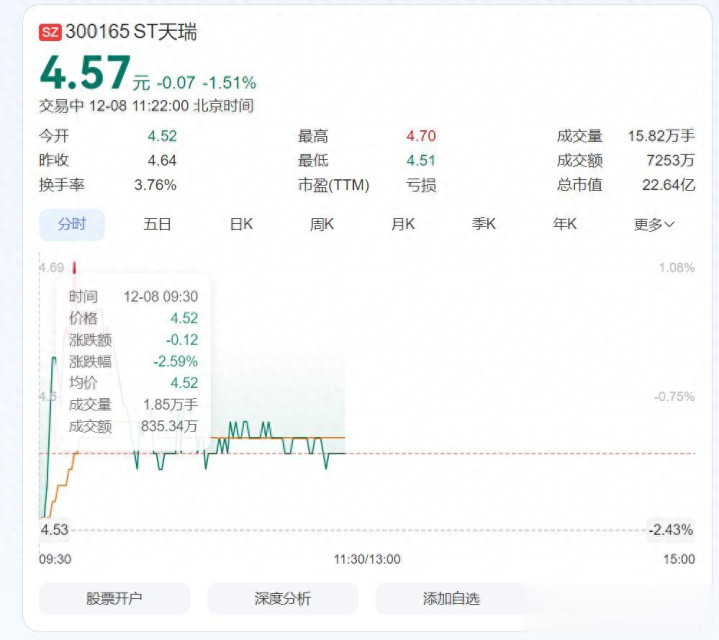Click the red SZ exchange badge
The image size is (719, 640).
point(50,32)
